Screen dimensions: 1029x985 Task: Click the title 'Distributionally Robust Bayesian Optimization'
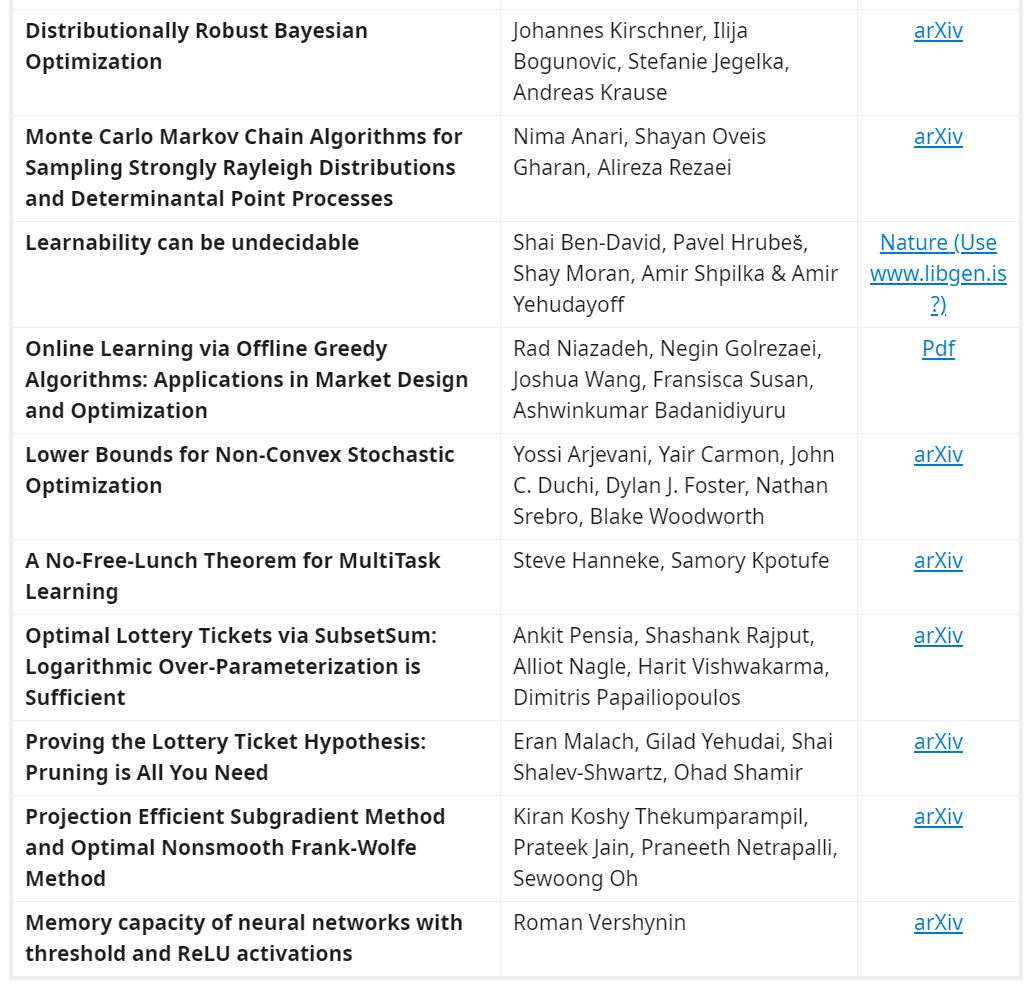pos(196,46)
